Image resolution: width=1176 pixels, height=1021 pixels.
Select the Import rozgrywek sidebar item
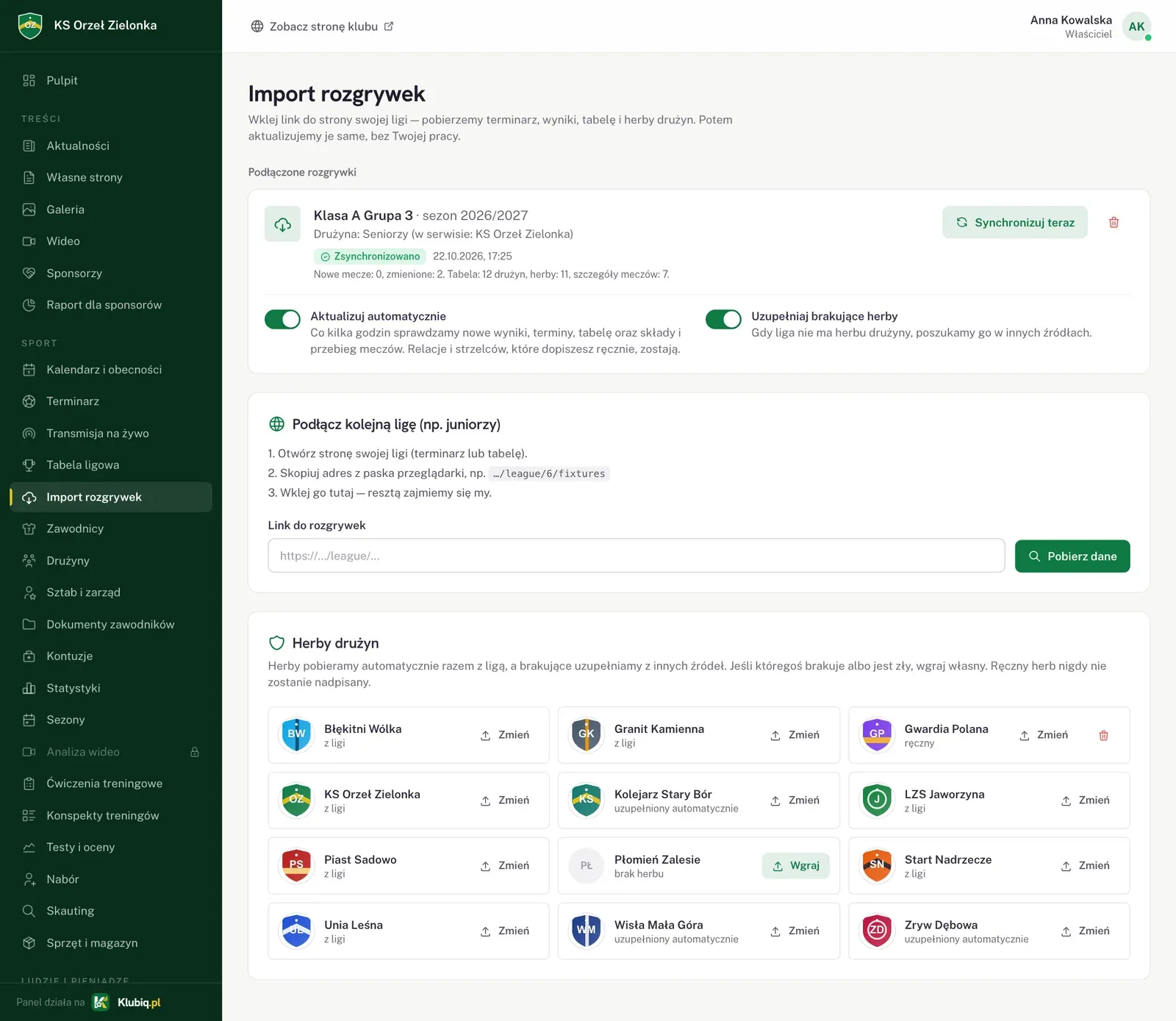point(111,497)
